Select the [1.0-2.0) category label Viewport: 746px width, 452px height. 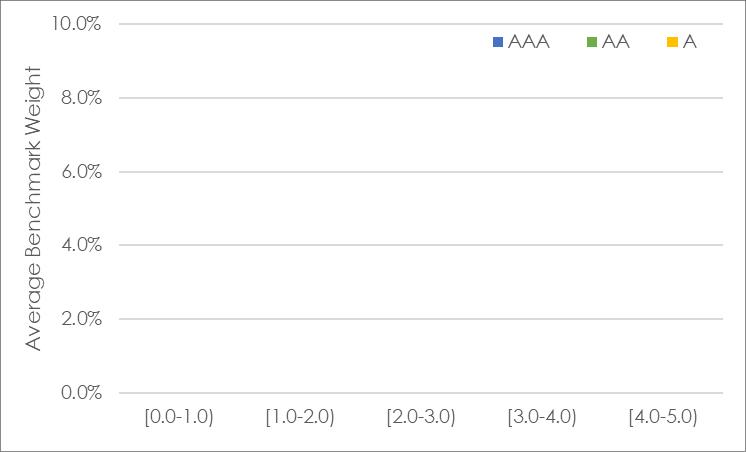click(300, 417)
